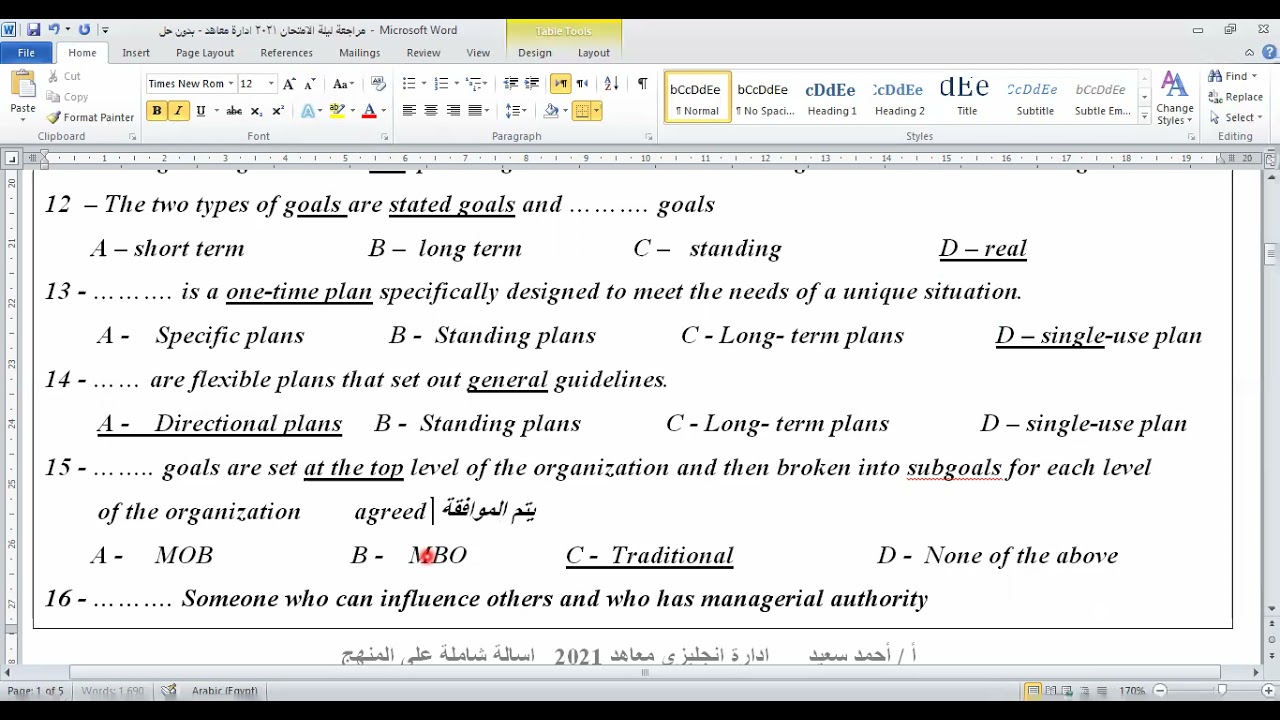1280x720 pixels.
Task: Apply the Title style
Action: click(967, 97)
